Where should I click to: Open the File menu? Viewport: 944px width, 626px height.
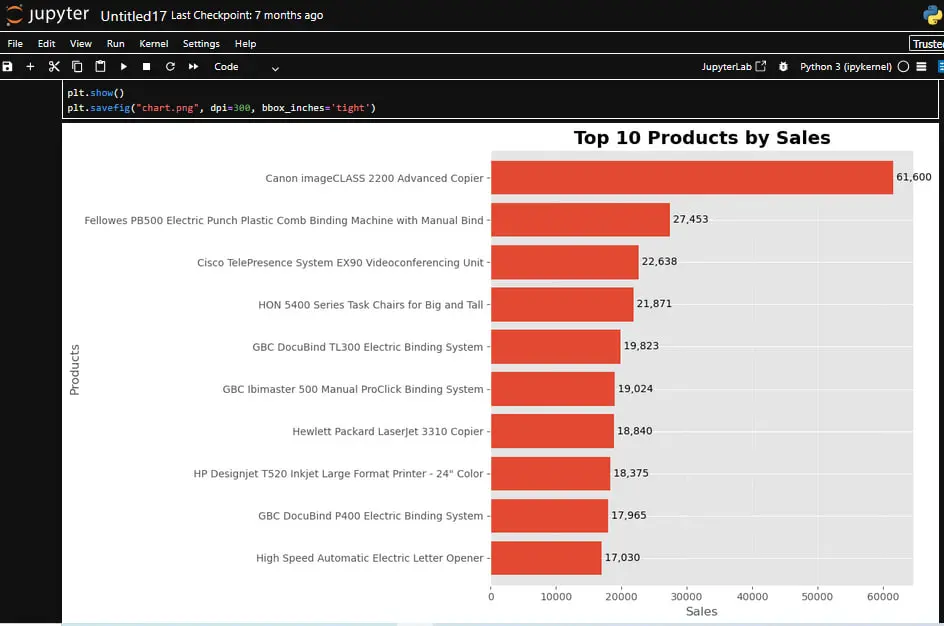coord(15,43)
